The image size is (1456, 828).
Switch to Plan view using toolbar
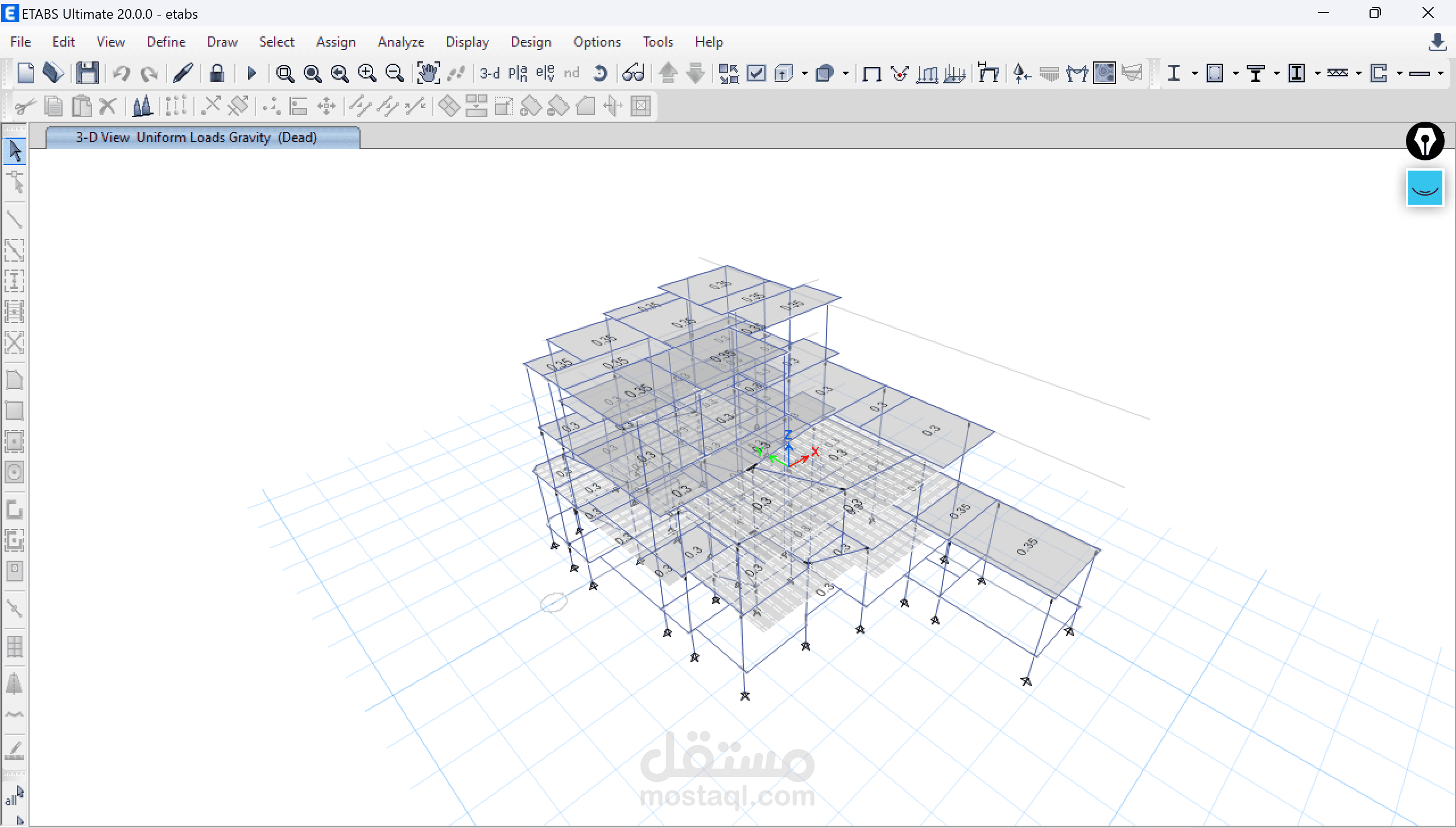pos(518,73)
